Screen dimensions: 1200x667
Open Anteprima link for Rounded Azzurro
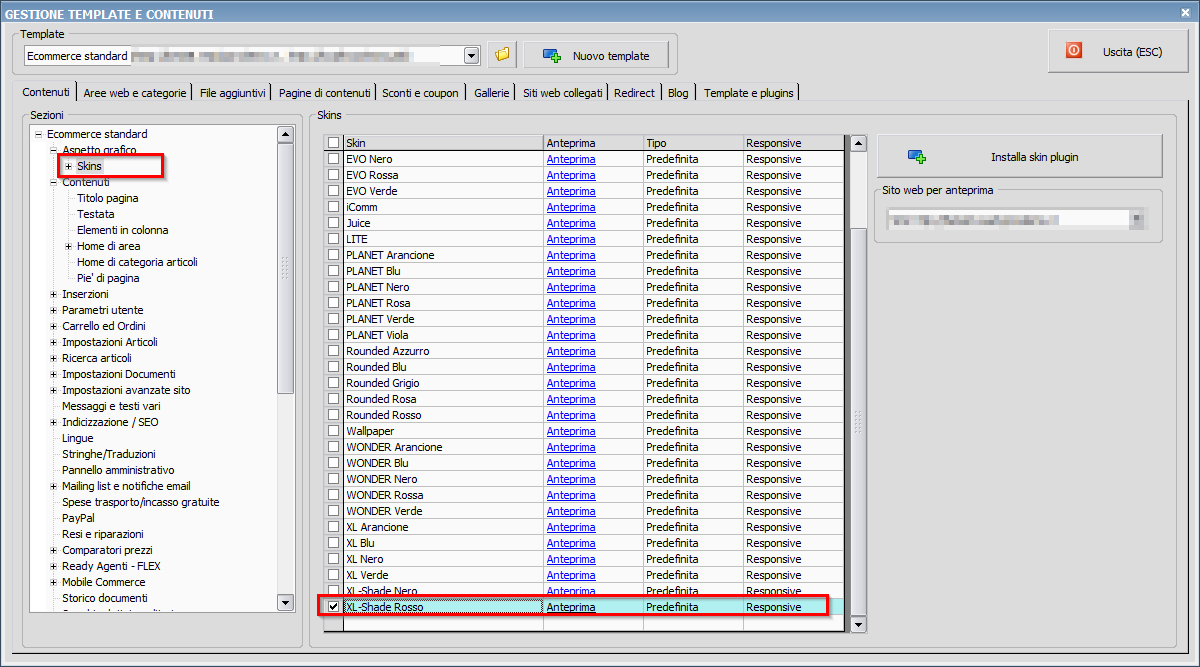coord(571,351)
